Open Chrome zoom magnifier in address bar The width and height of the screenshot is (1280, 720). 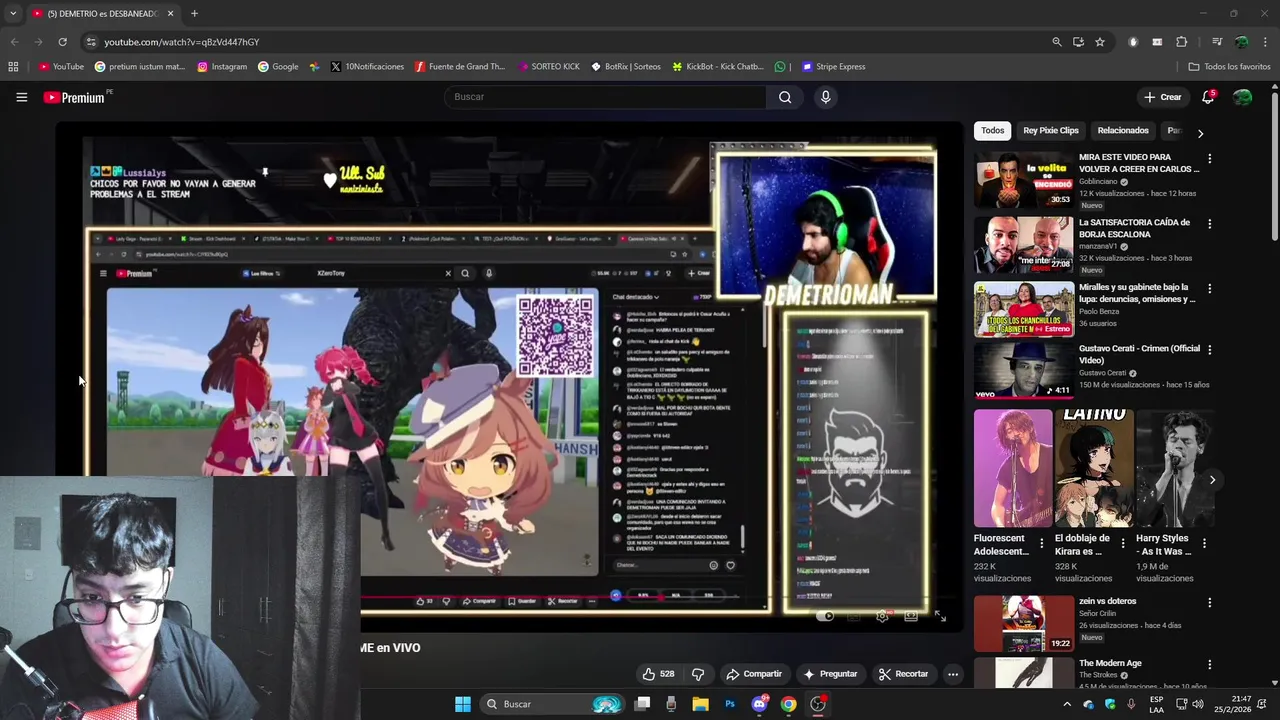1057,42
